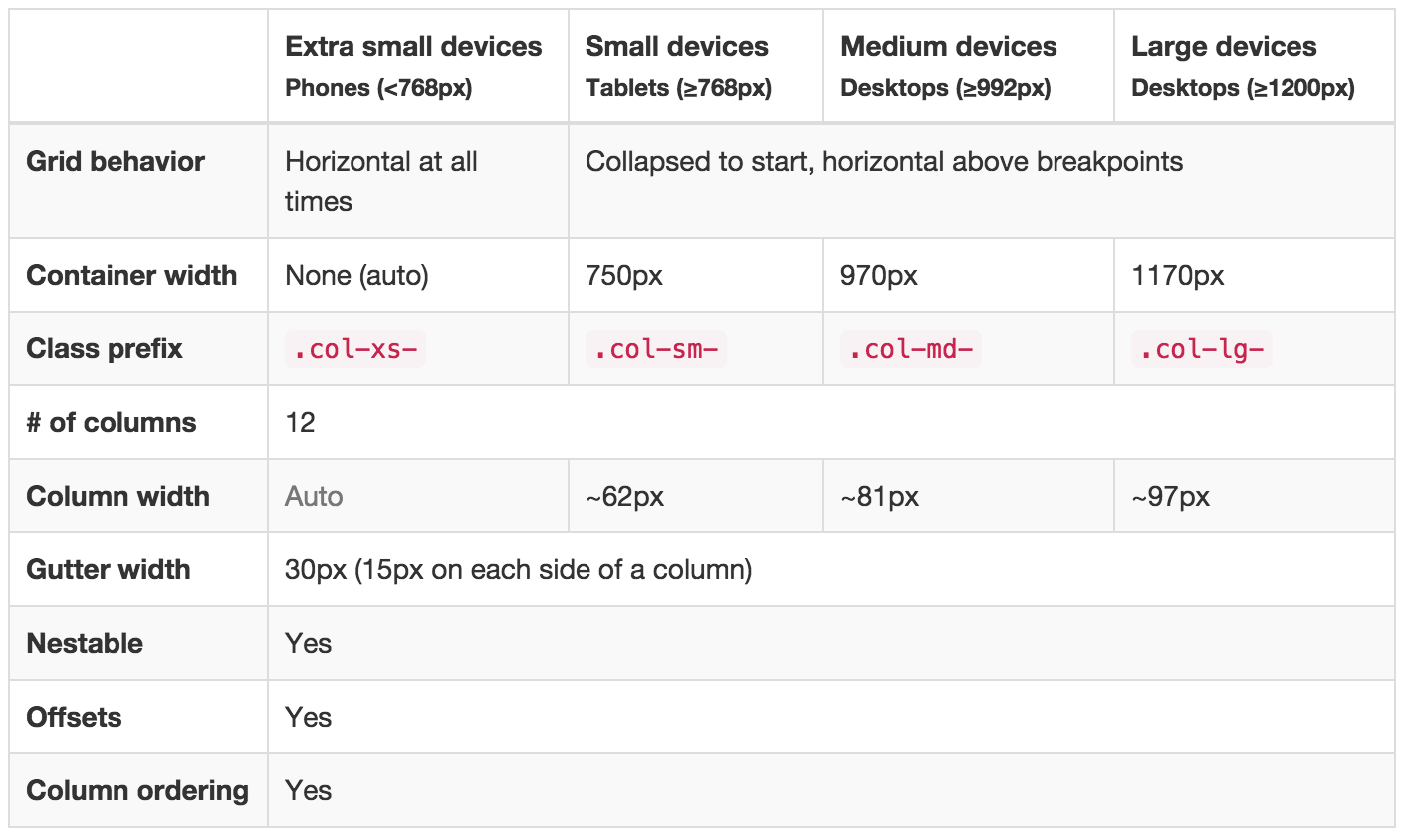This screenshot has width=1408, height=840.
Task: Click the Column ordering row label
Action: tap(137, 790)
